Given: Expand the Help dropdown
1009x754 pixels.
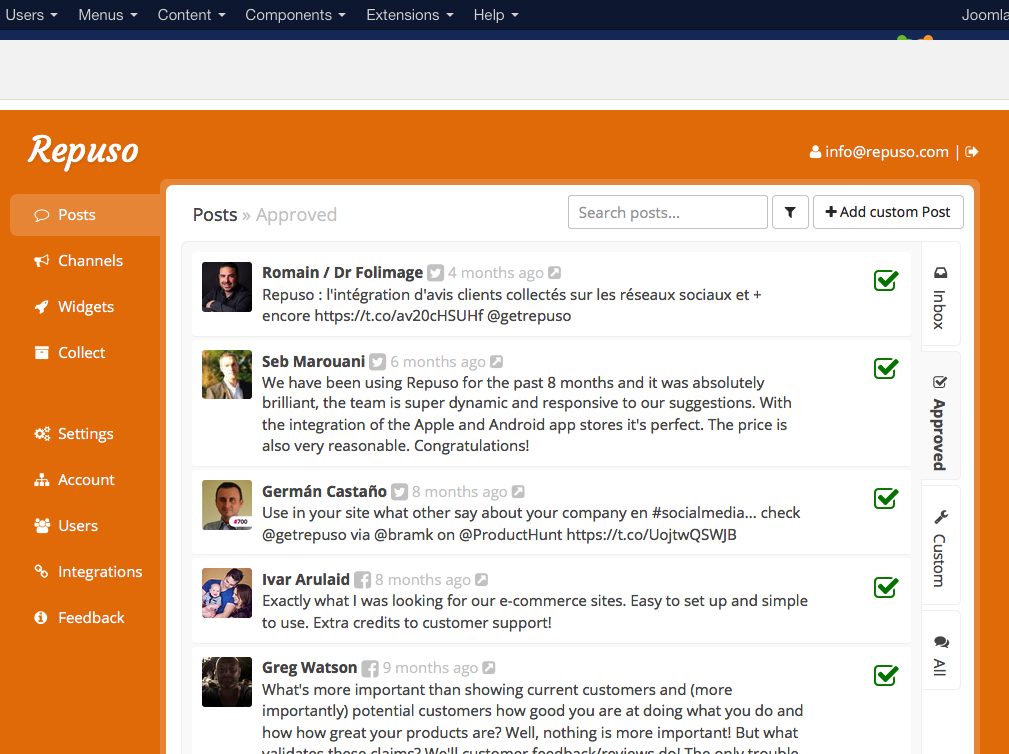Looking at the screenshot, I should 495,15.
